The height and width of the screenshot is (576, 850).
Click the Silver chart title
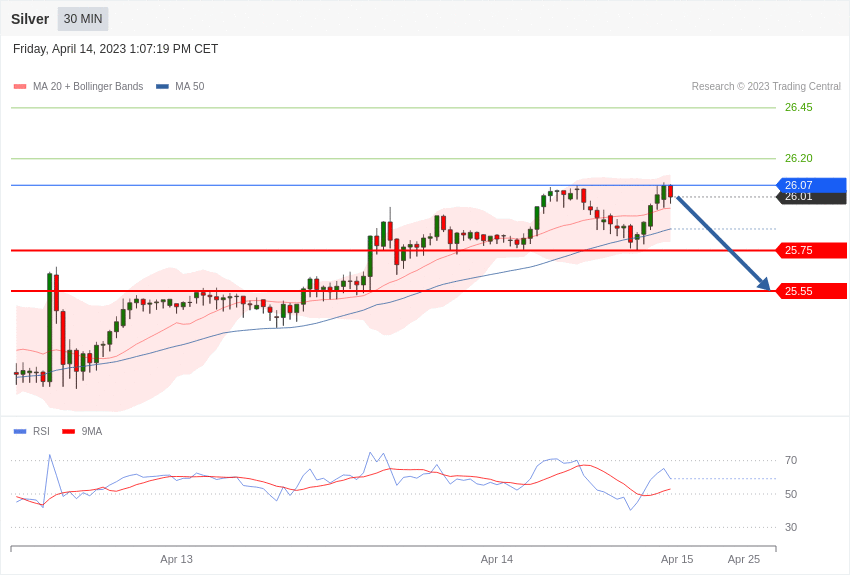coord(30,19)
